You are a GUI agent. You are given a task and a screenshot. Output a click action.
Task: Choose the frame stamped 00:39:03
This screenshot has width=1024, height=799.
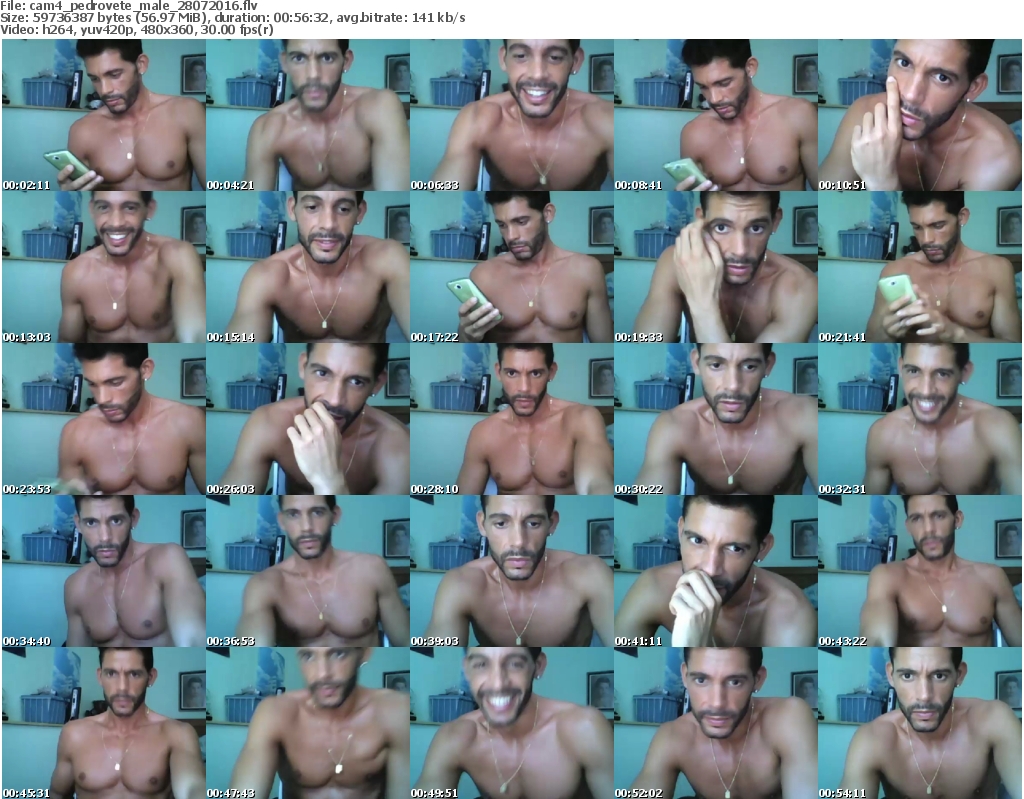(x=511, y=571)
